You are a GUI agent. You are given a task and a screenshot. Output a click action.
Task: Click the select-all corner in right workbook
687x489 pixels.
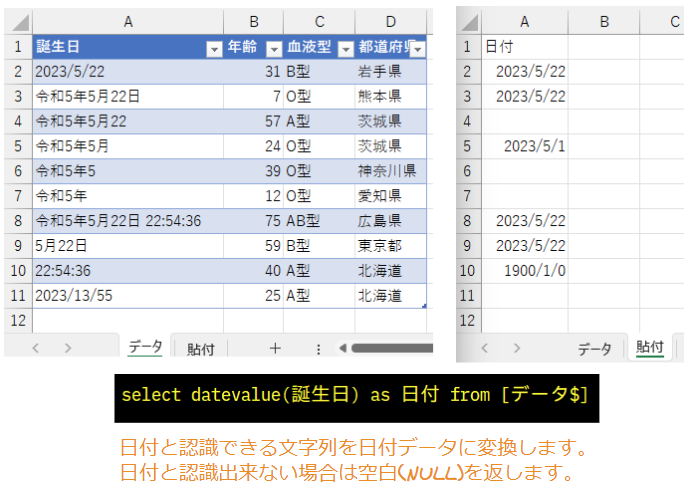[x=469, y=22]
